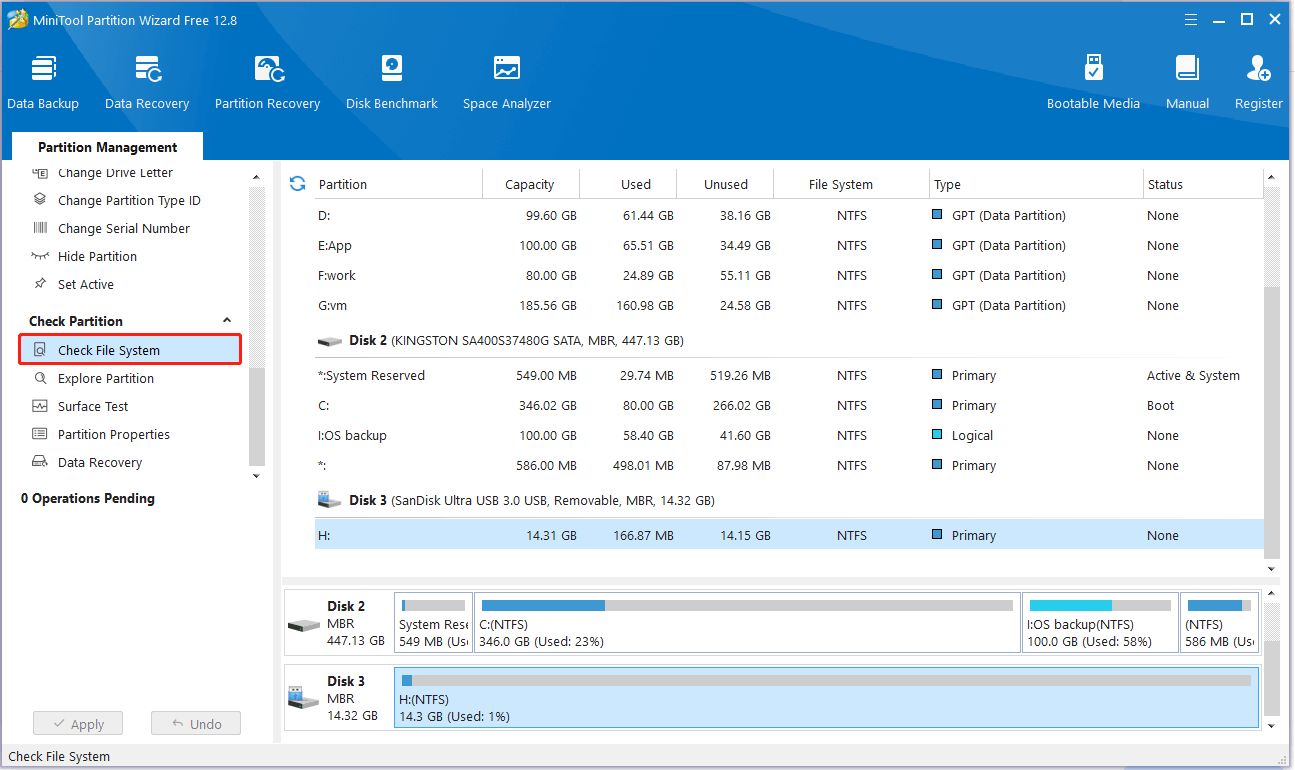Click C:(NTFS) block in disk map

click(x=747, y=623)
